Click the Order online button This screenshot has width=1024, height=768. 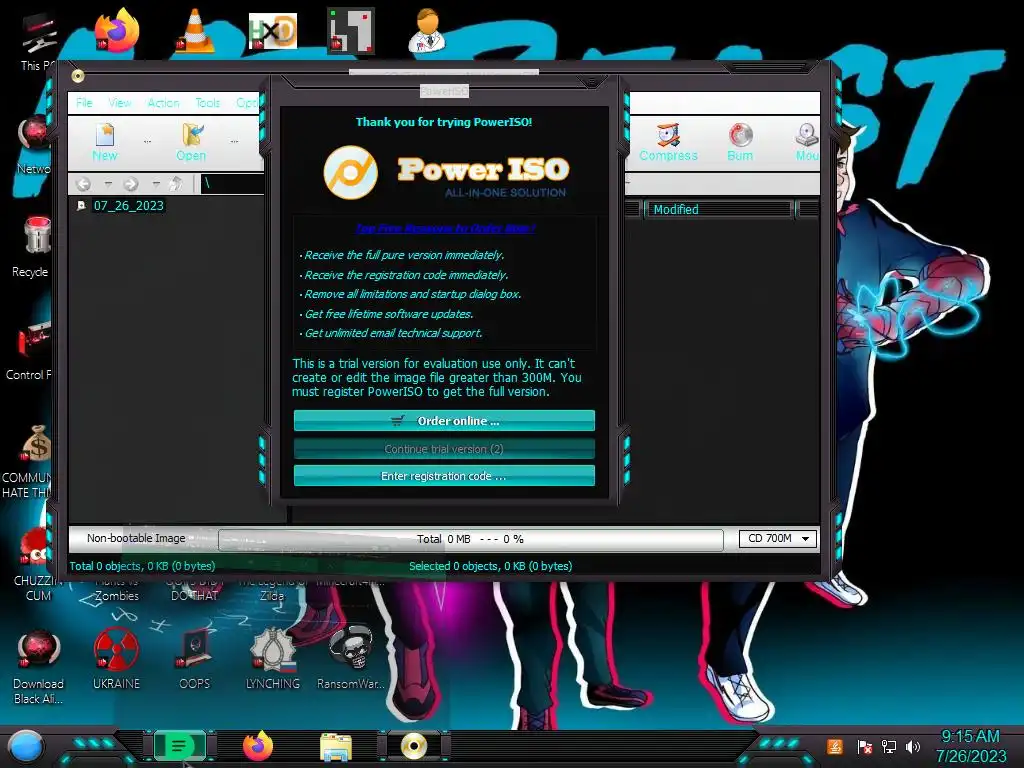[444, 421]
